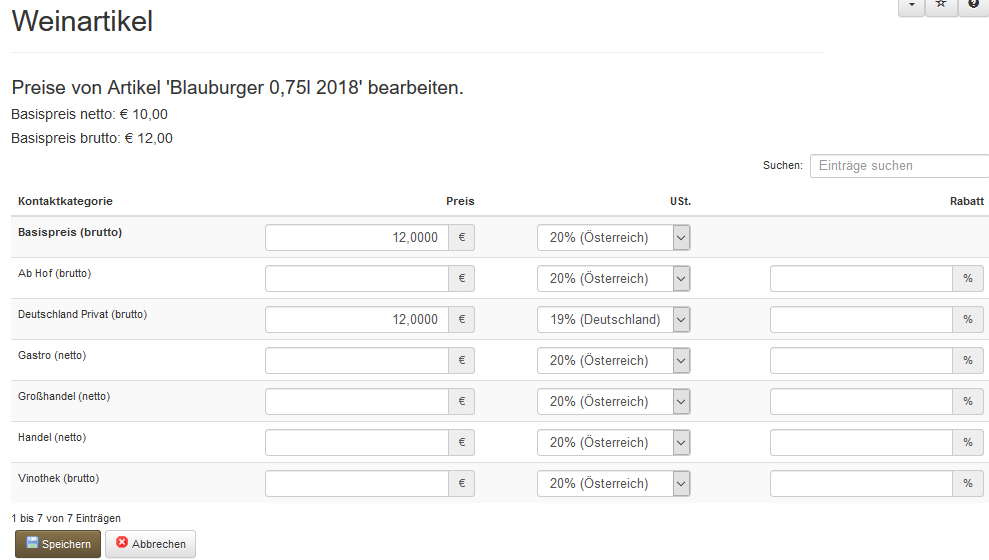Open the USt. dropdown for Ab Hof

[x=613, y=279]
